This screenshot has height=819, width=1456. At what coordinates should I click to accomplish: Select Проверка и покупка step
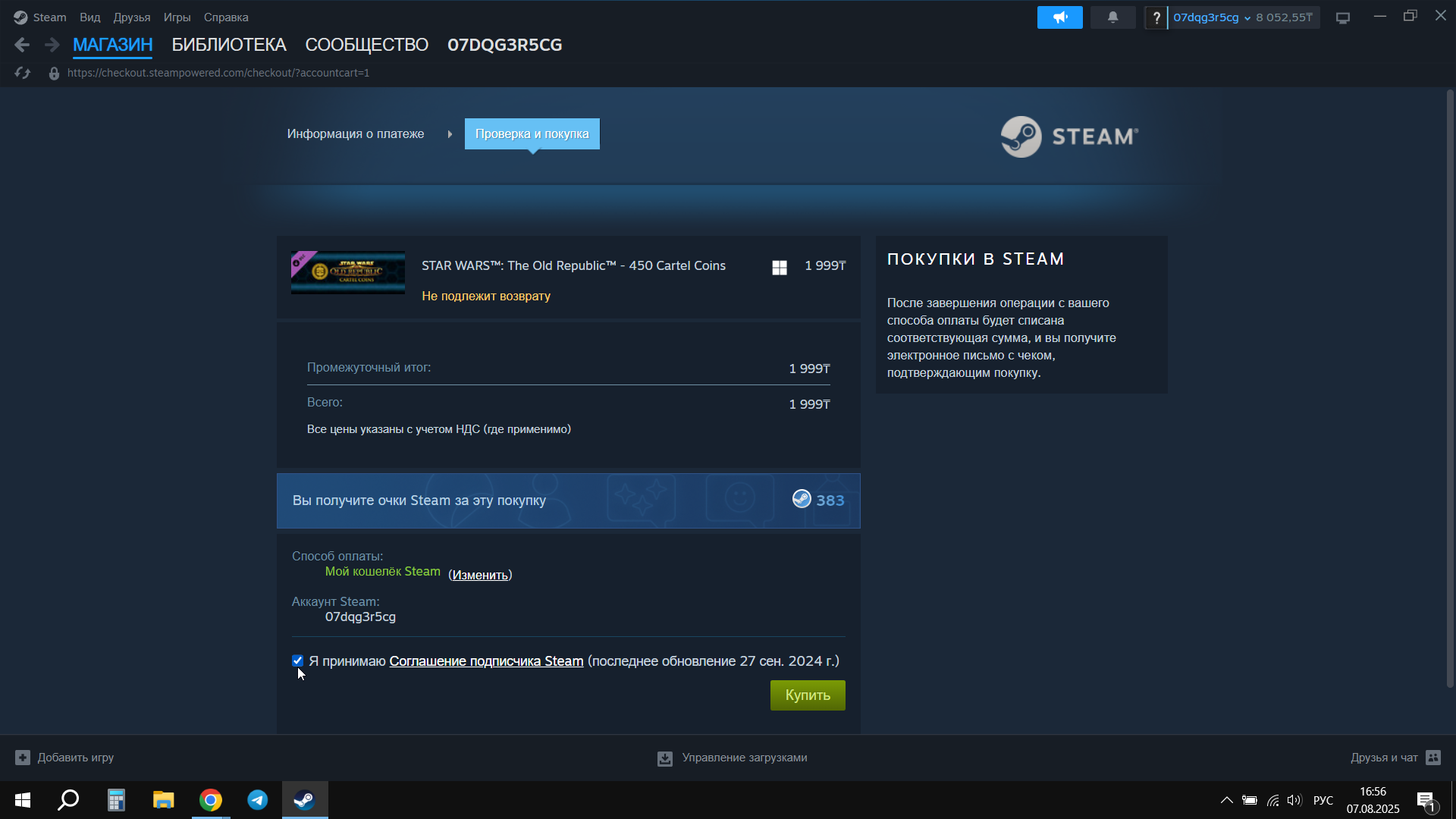(x=532, y=133)
